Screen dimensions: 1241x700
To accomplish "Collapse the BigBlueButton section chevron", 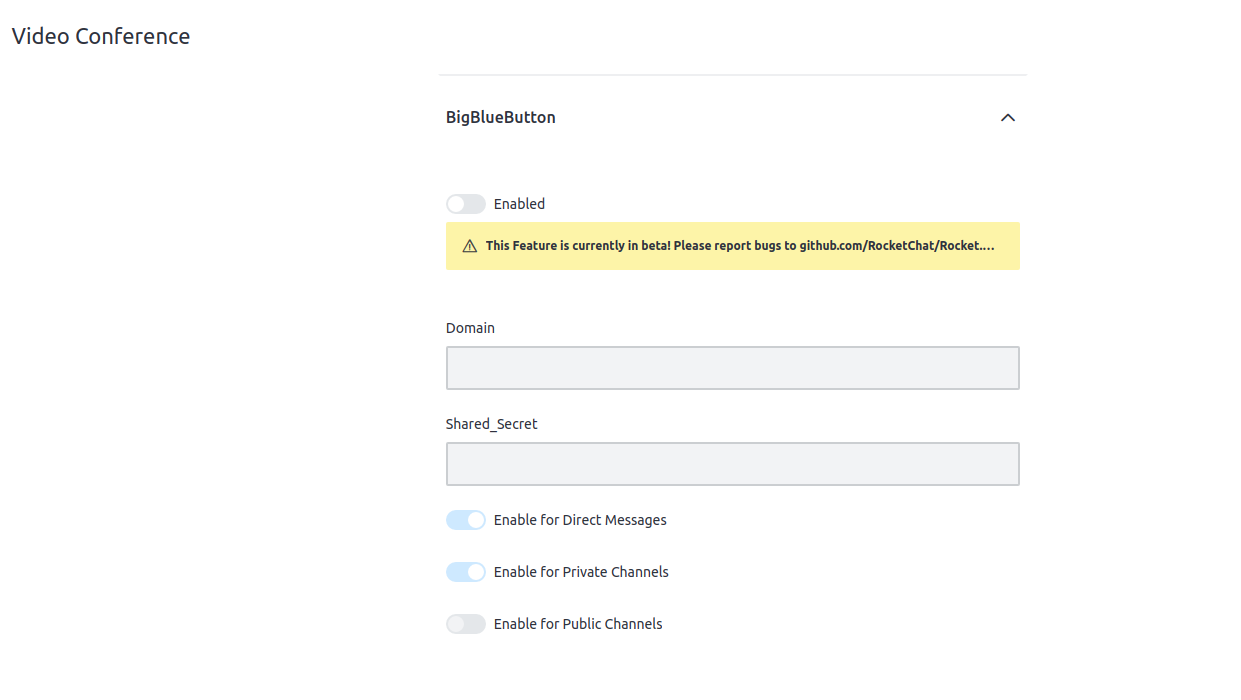I will [1007, 118].
